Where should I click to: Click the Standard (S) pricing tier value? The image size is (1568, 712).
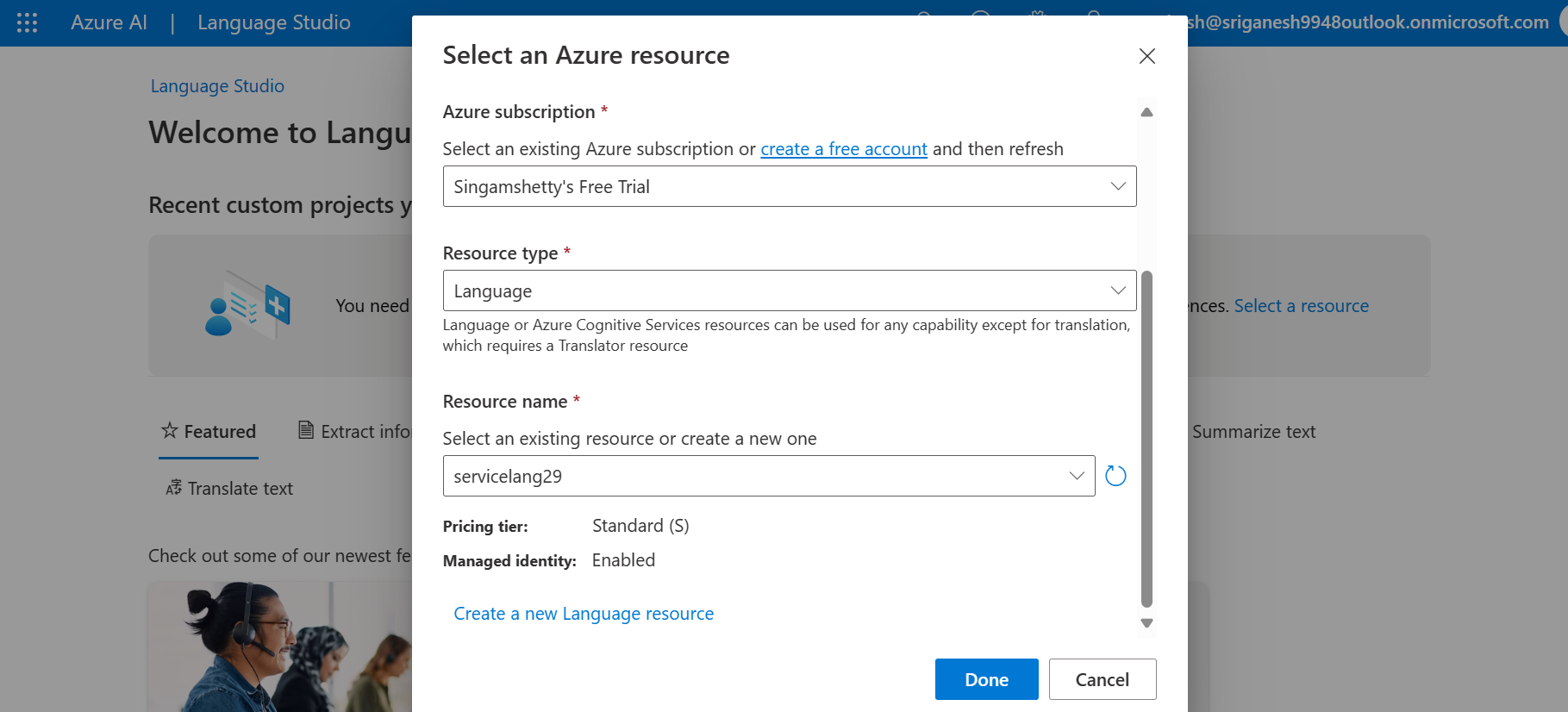coord(640,526)
